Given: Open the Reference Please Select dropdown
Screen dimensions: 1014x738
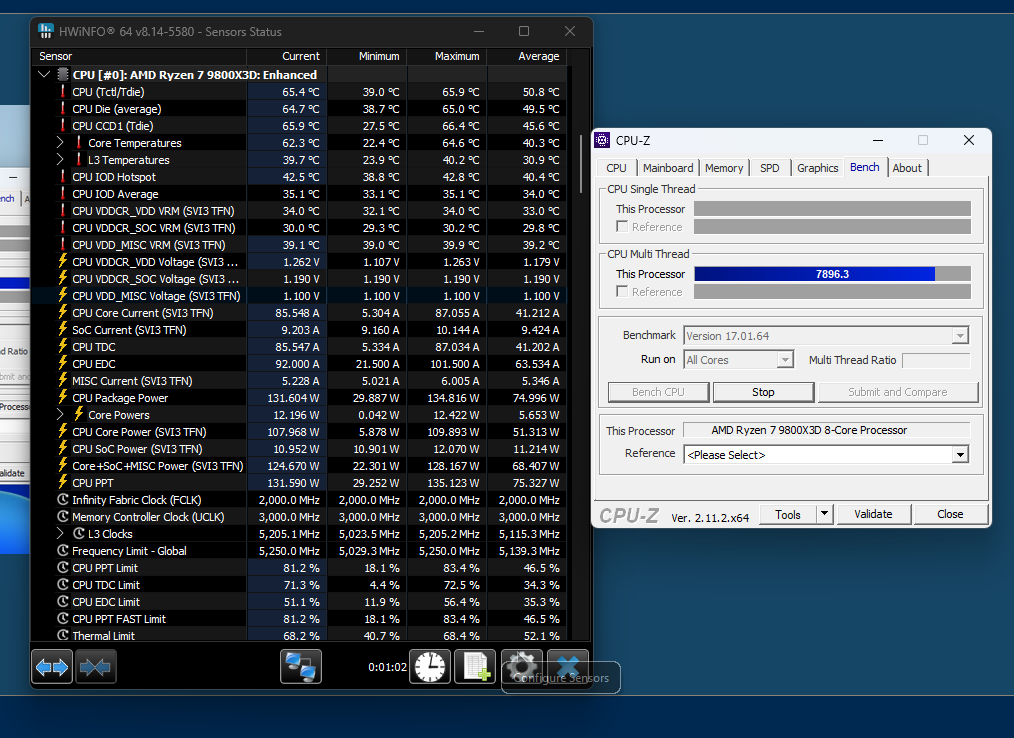Looking at the screenshot, I should 960,455.
